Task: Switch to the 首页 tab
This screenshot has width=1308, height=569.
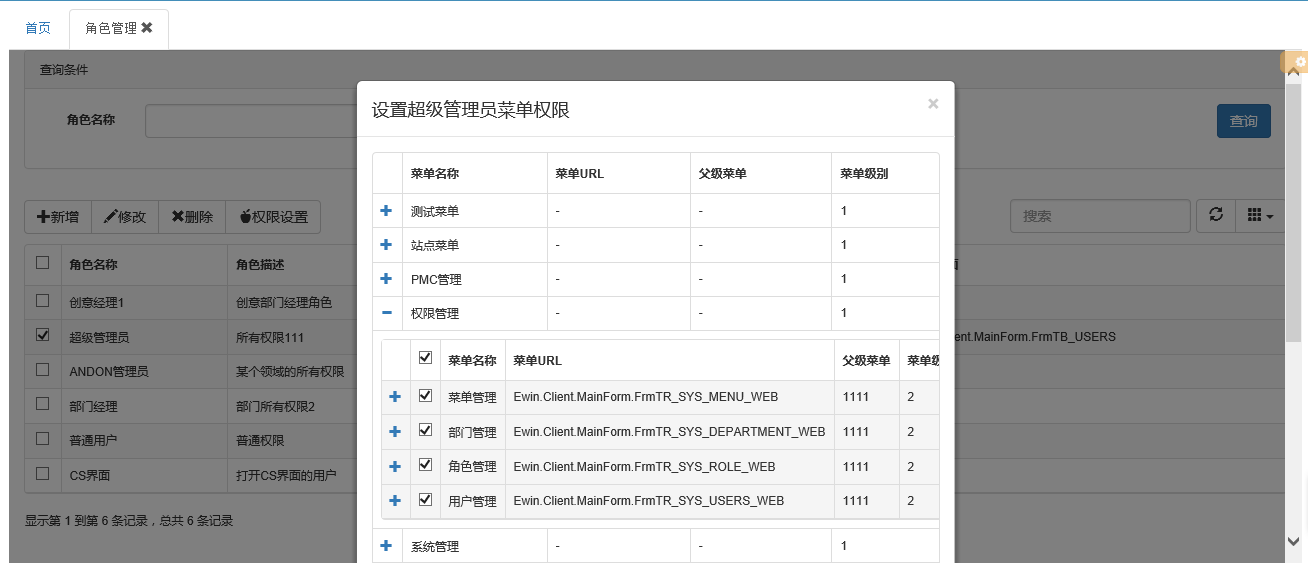Action: pyautogui.click(x=38, y=28)
